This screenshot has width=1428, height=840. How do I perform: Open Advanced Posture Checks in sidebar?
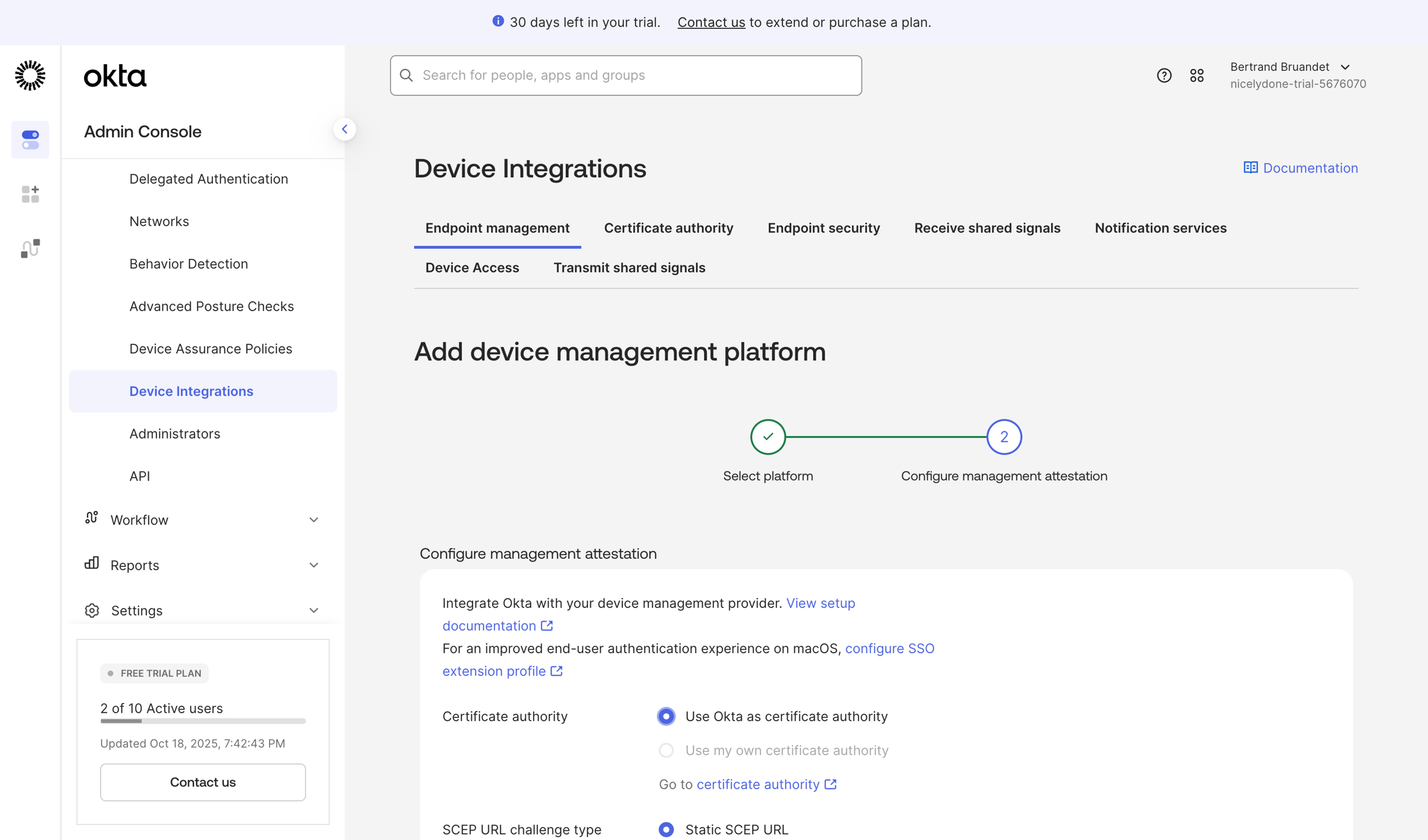(211, 306)
